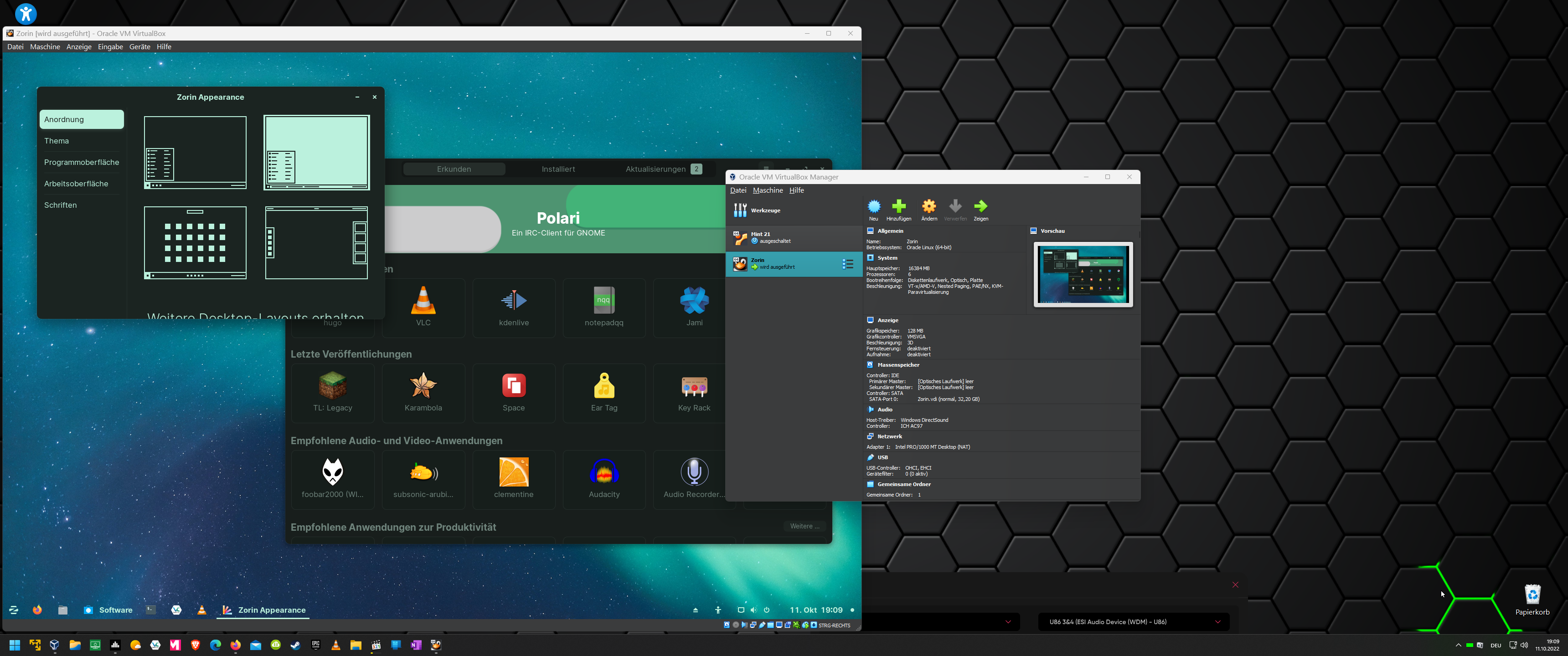1568x656 pixels.
Task: Select Thema in the Zorin Appearance sidebar
Action: 57,141
